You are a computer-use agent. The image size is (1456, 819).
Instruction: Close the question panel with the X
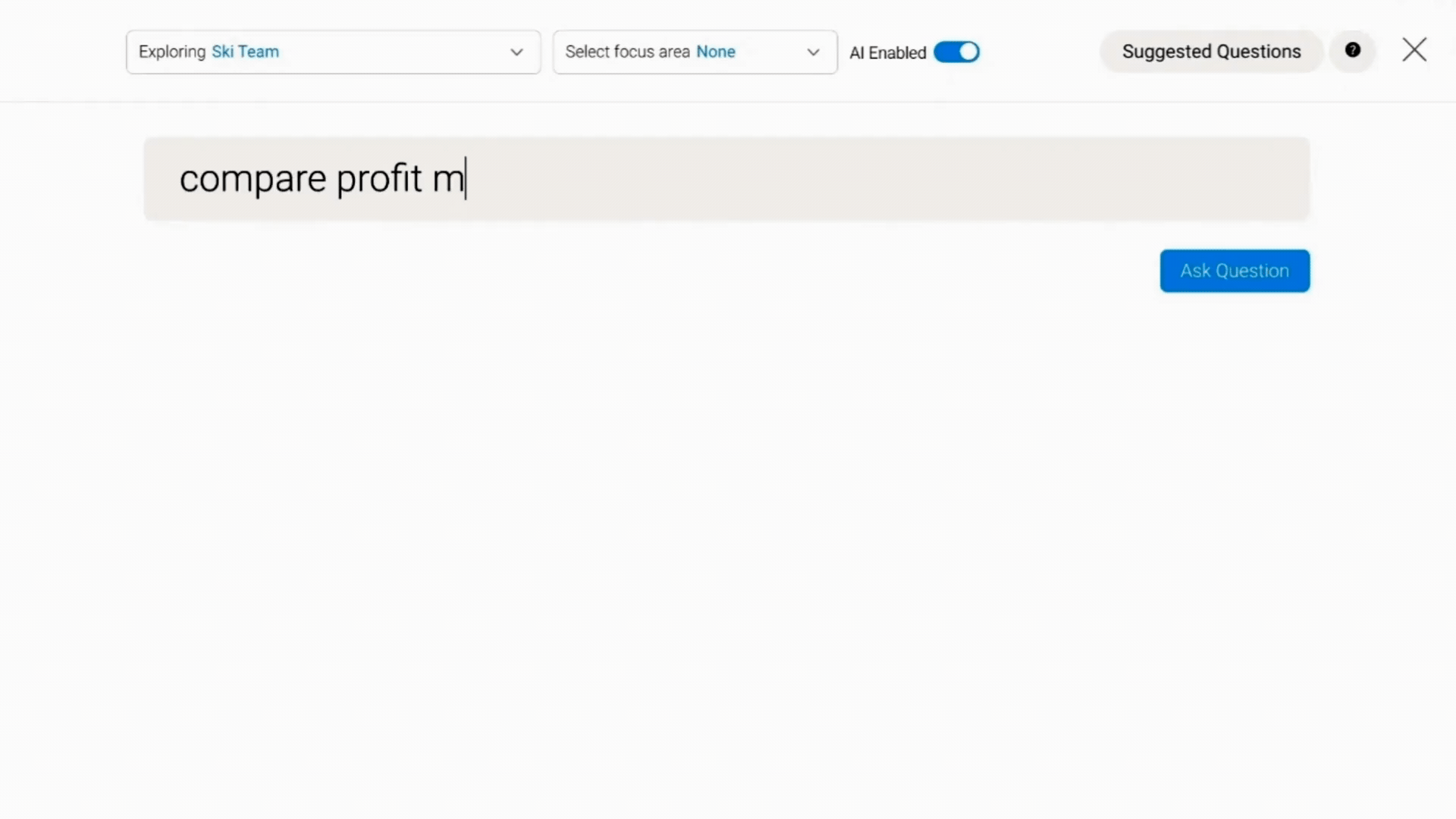click(1414, 50)
